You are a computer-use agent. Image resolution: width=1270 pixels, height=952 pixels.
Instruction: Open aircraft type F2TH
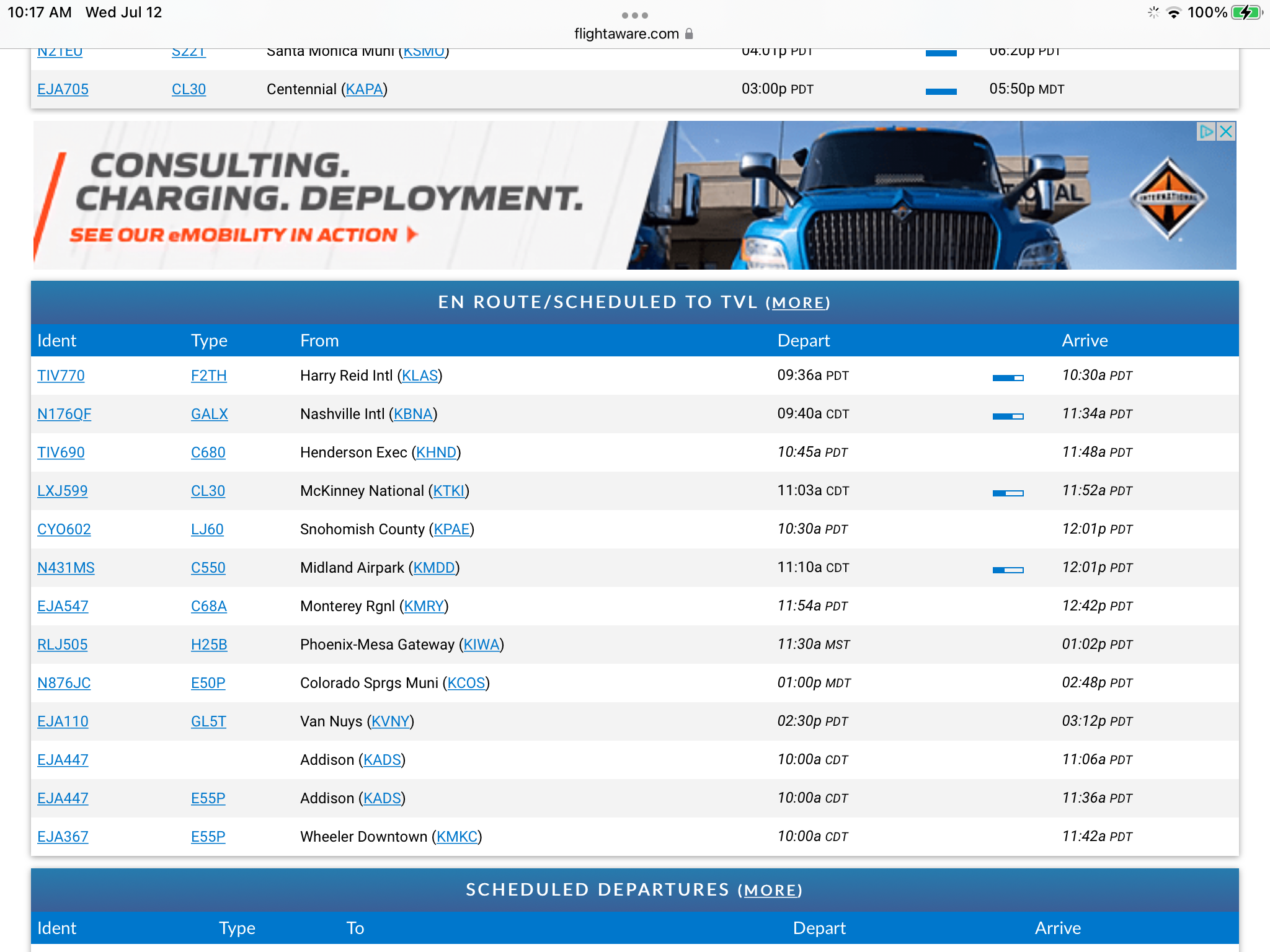[x=209, y=376]
